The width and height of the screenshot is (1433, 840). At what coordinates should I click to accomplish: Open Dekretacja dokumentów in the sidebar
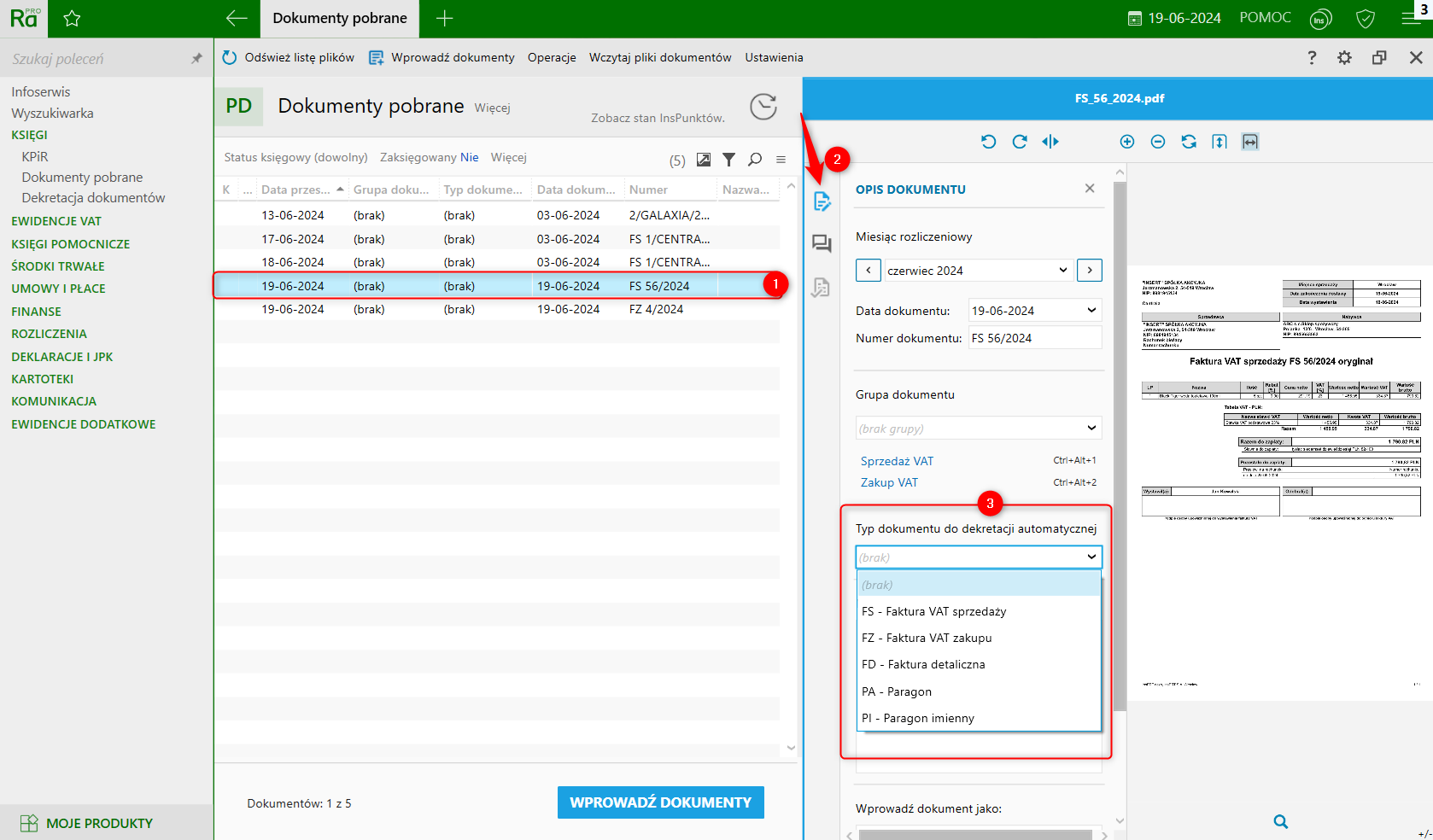click(93, 197)
